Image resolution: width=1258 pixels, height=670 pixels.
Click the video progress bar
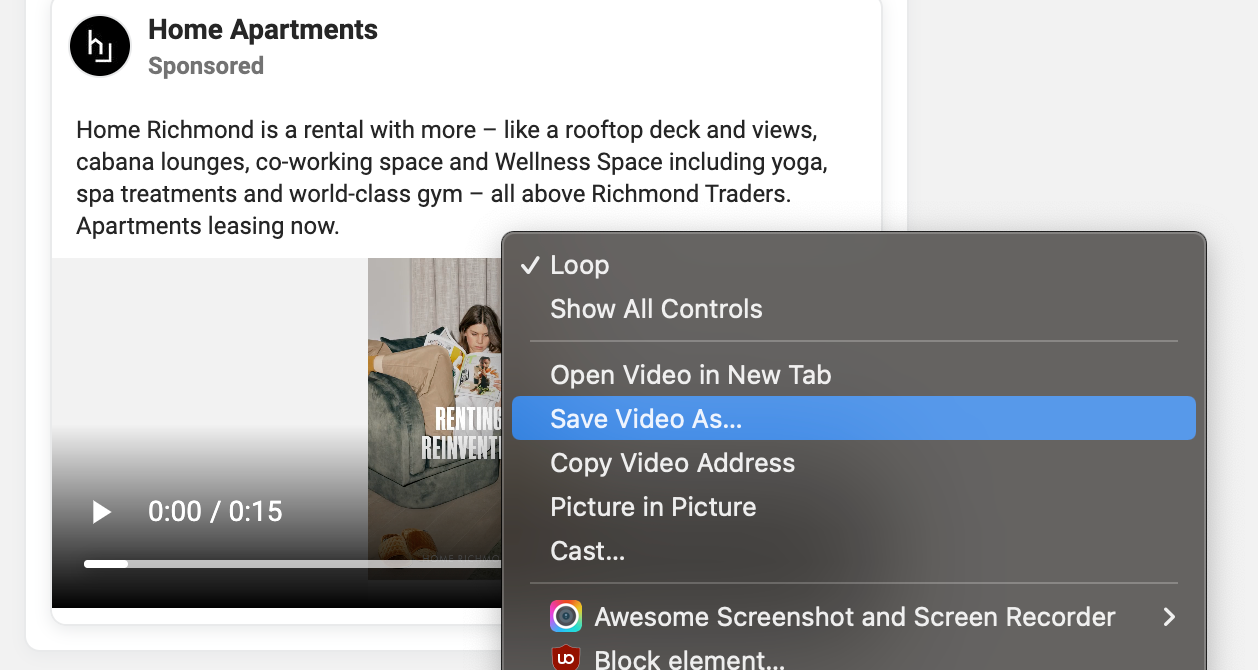[x=290, y=564]
